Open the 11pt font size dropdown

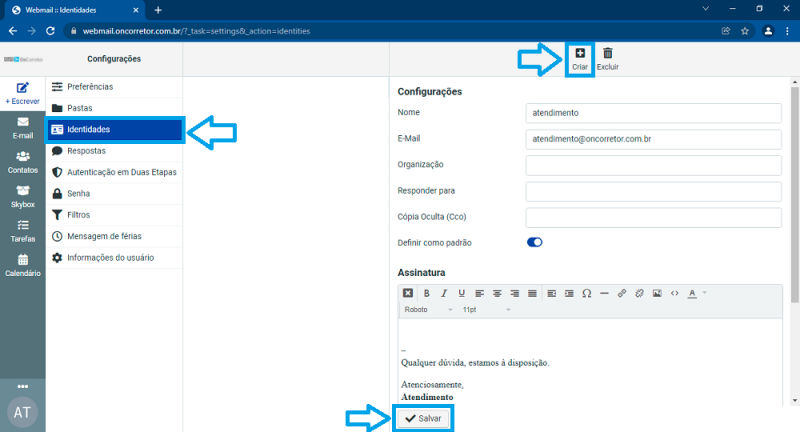pyautogui.click(x=485, y=310)
